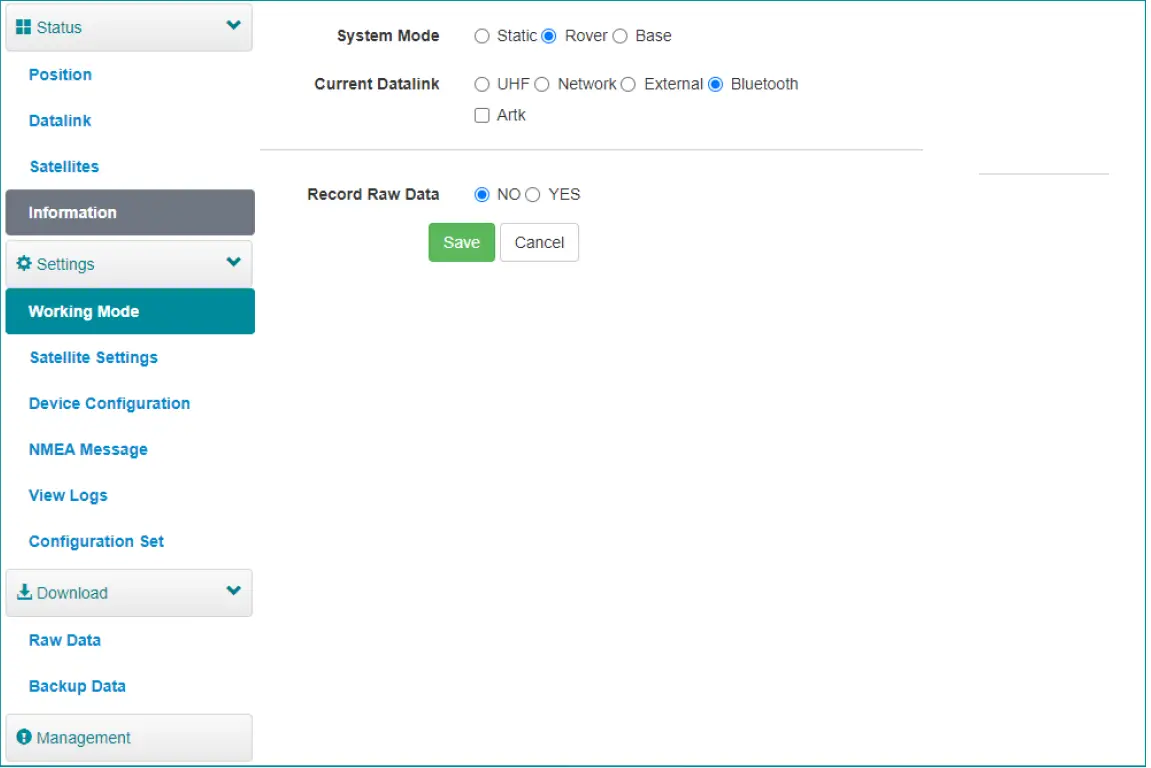Select Static system mode

tap(482, 36)
